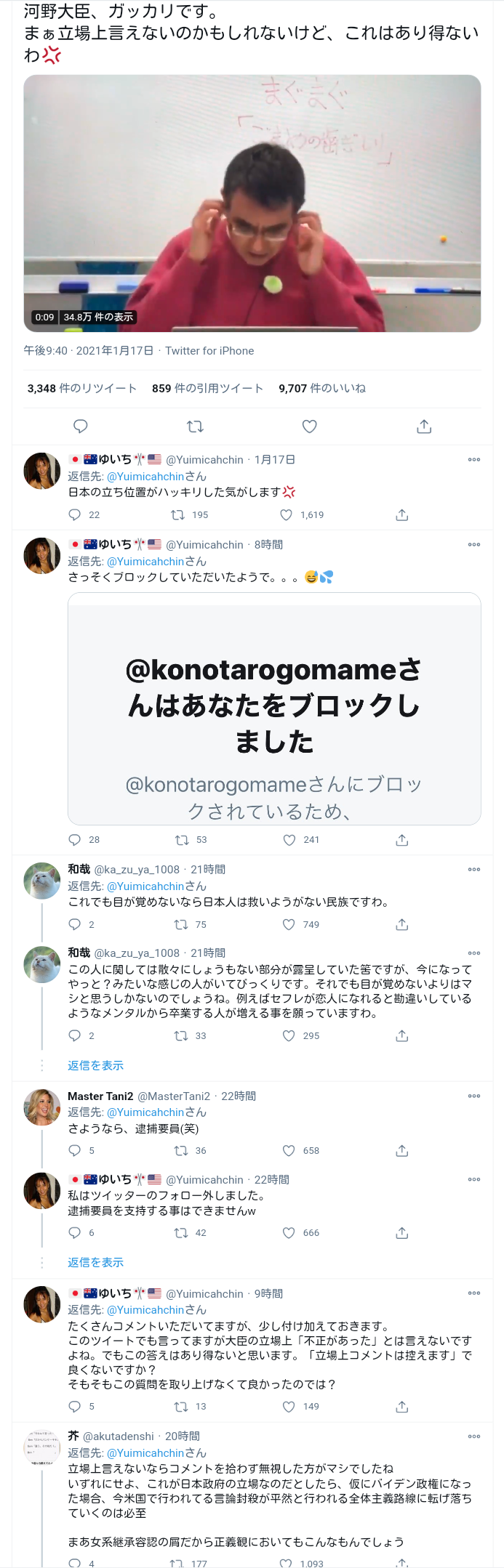Open the blocked-by-konotarogomame screenshot image
504x1568 pixels.
(x=274, y=708)
